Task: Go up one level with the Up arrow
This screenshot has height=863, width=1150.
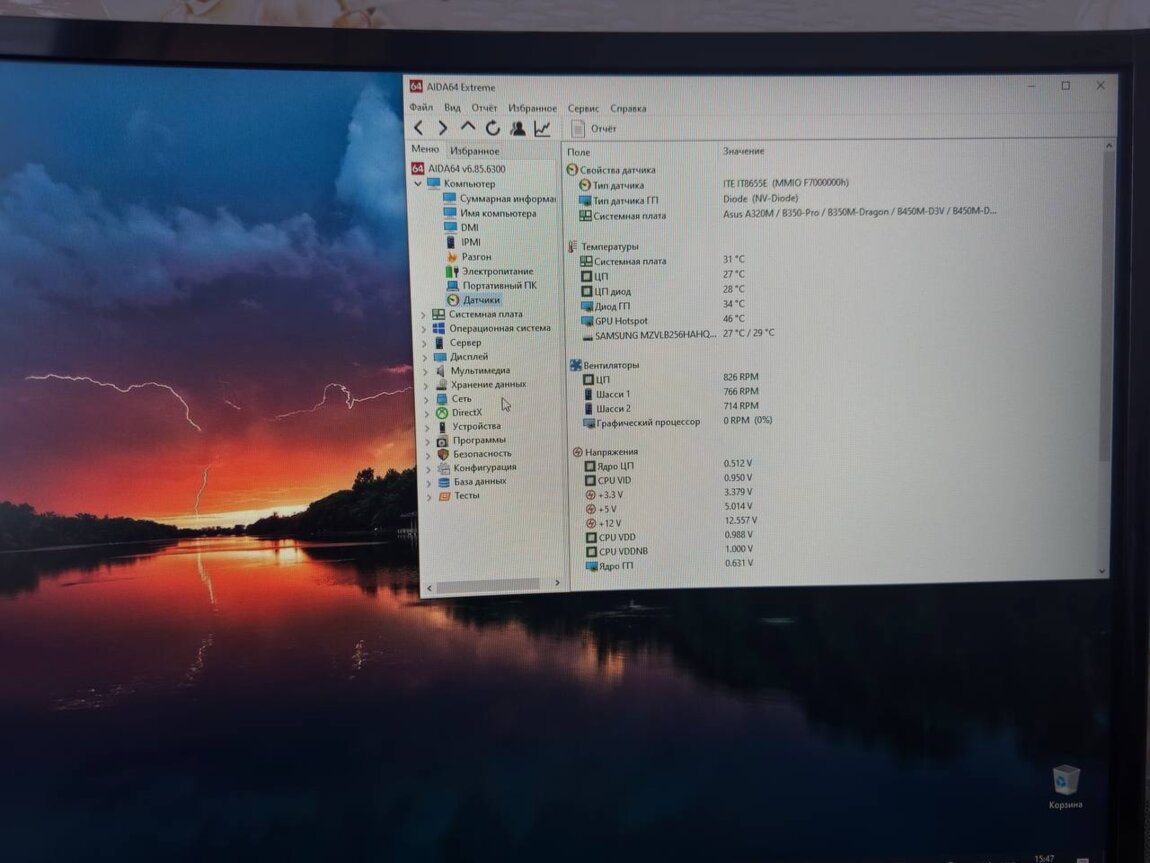Action: (468, 128)
